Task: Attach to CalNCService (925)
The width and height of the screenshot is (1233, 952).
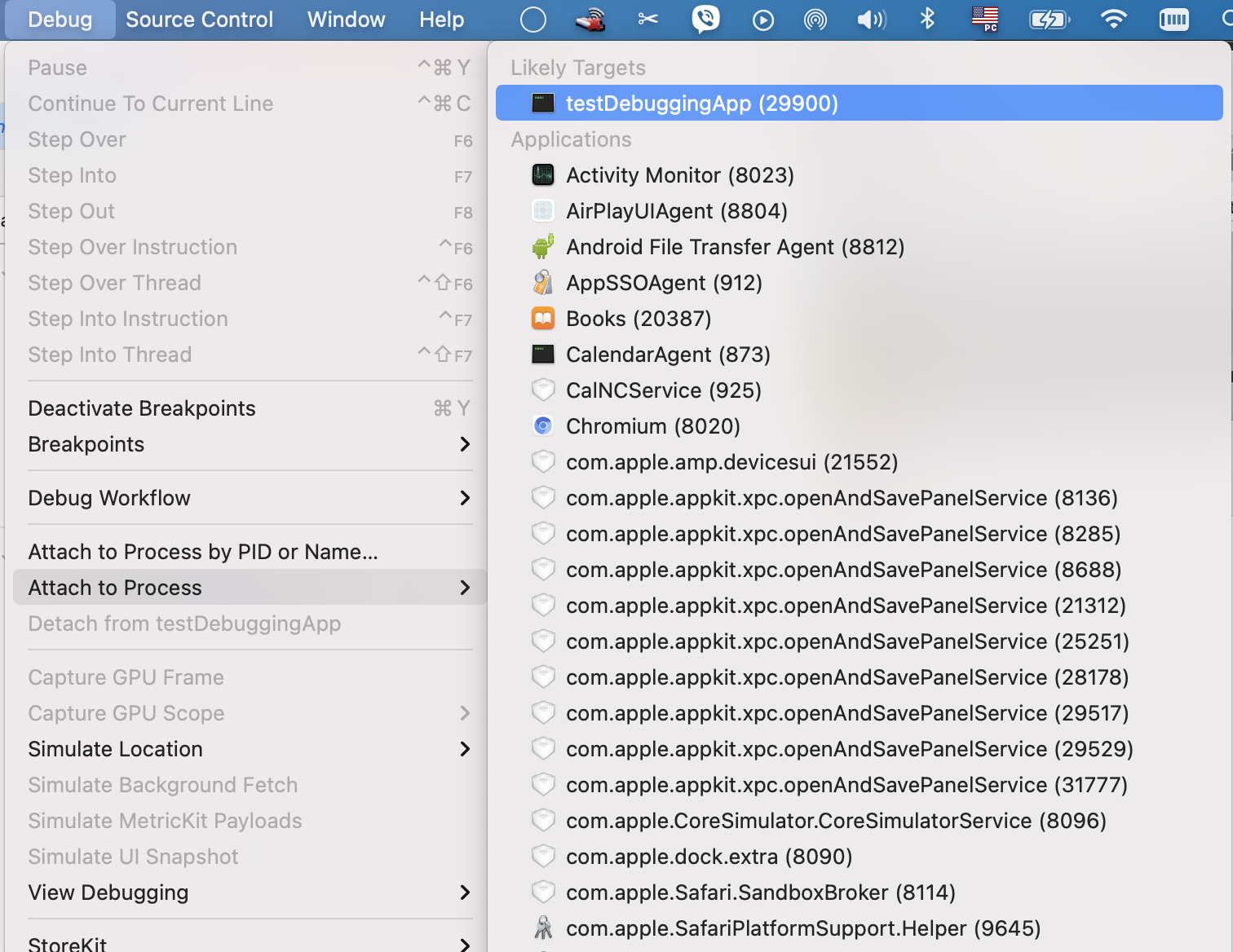Action: (x=860, y=390)
